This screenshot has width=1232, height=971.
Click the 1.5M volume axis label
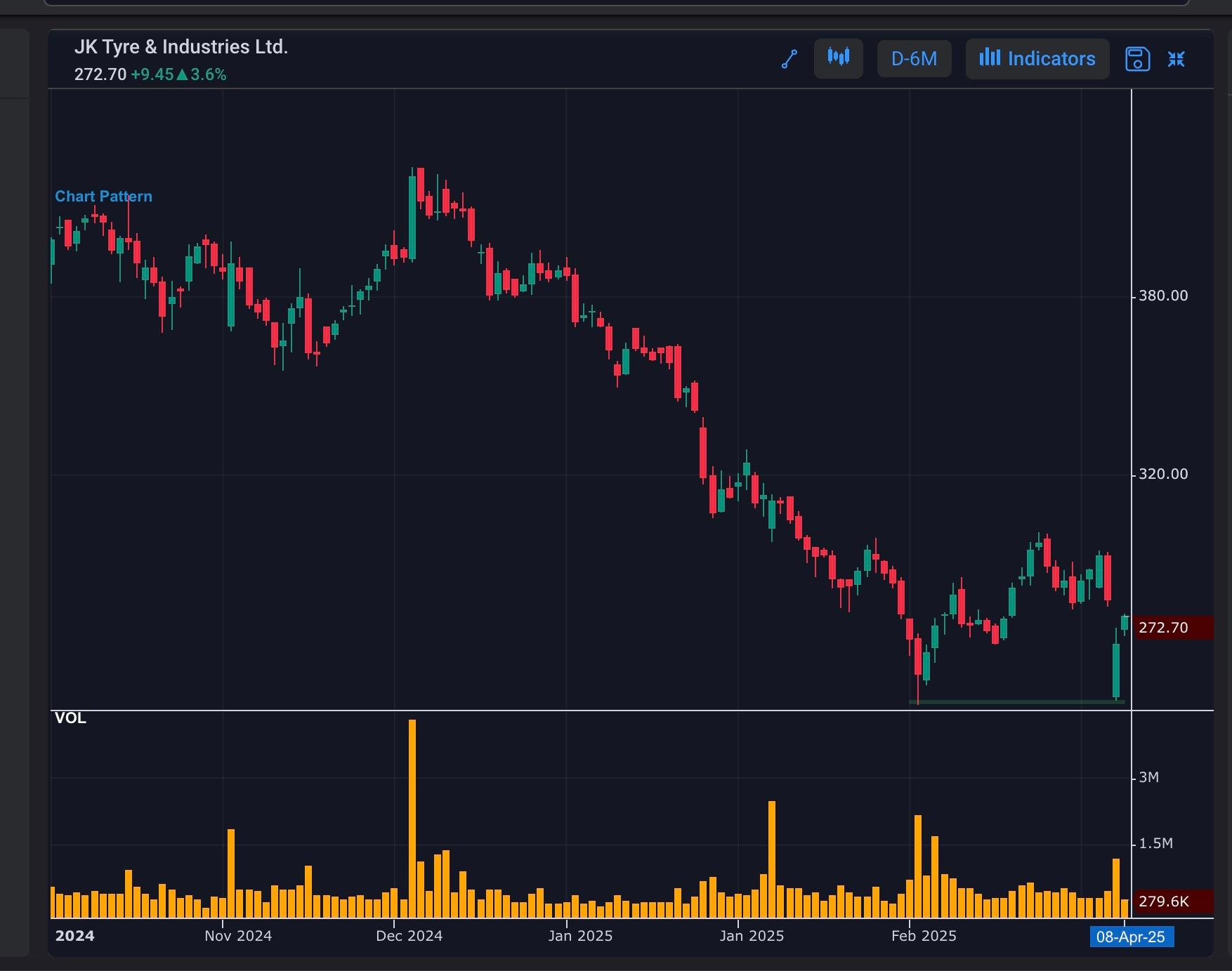(x=1155, y=843)
